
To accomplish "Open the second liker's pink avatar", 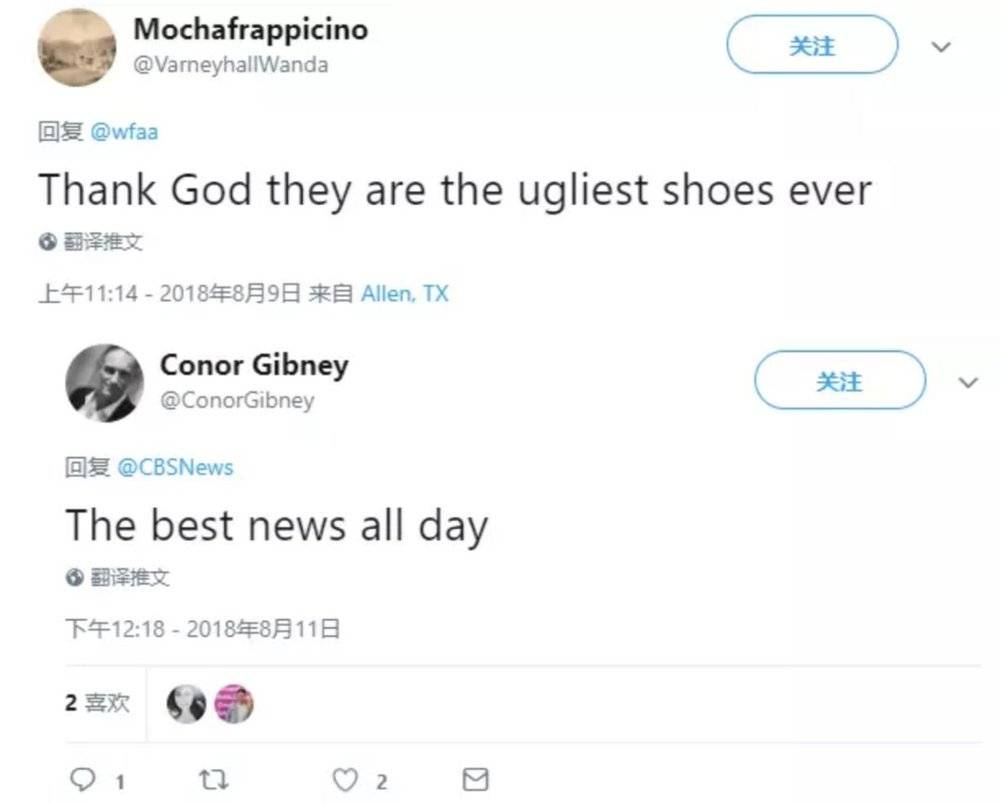I will 233,704.
